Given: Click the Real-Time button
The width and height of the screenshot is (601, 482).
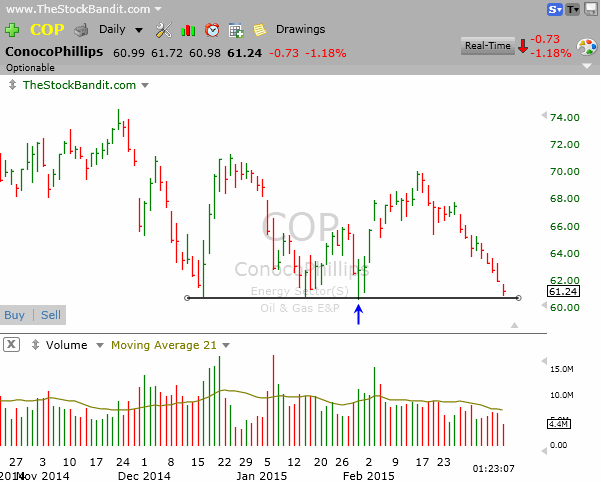Looking at the screenshot, I should pos(488,46).
